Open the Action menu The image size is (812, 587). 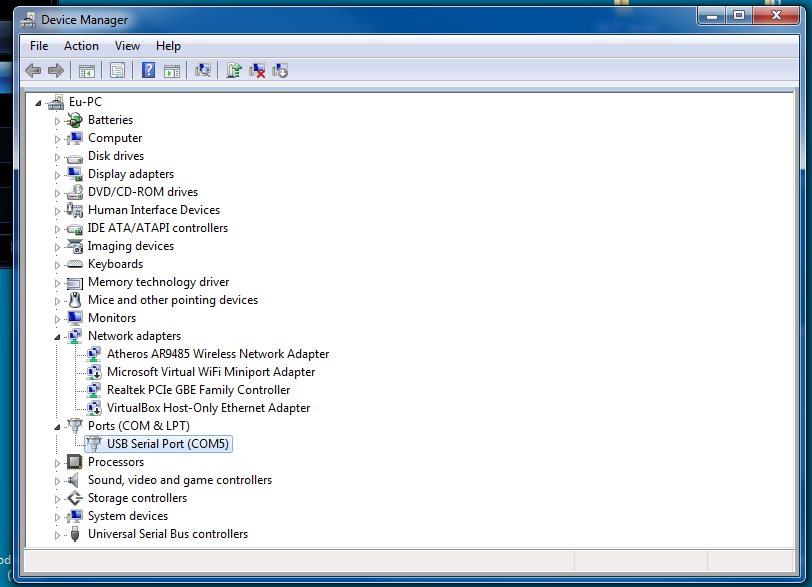pyautogui.click(x=81, y=46)
